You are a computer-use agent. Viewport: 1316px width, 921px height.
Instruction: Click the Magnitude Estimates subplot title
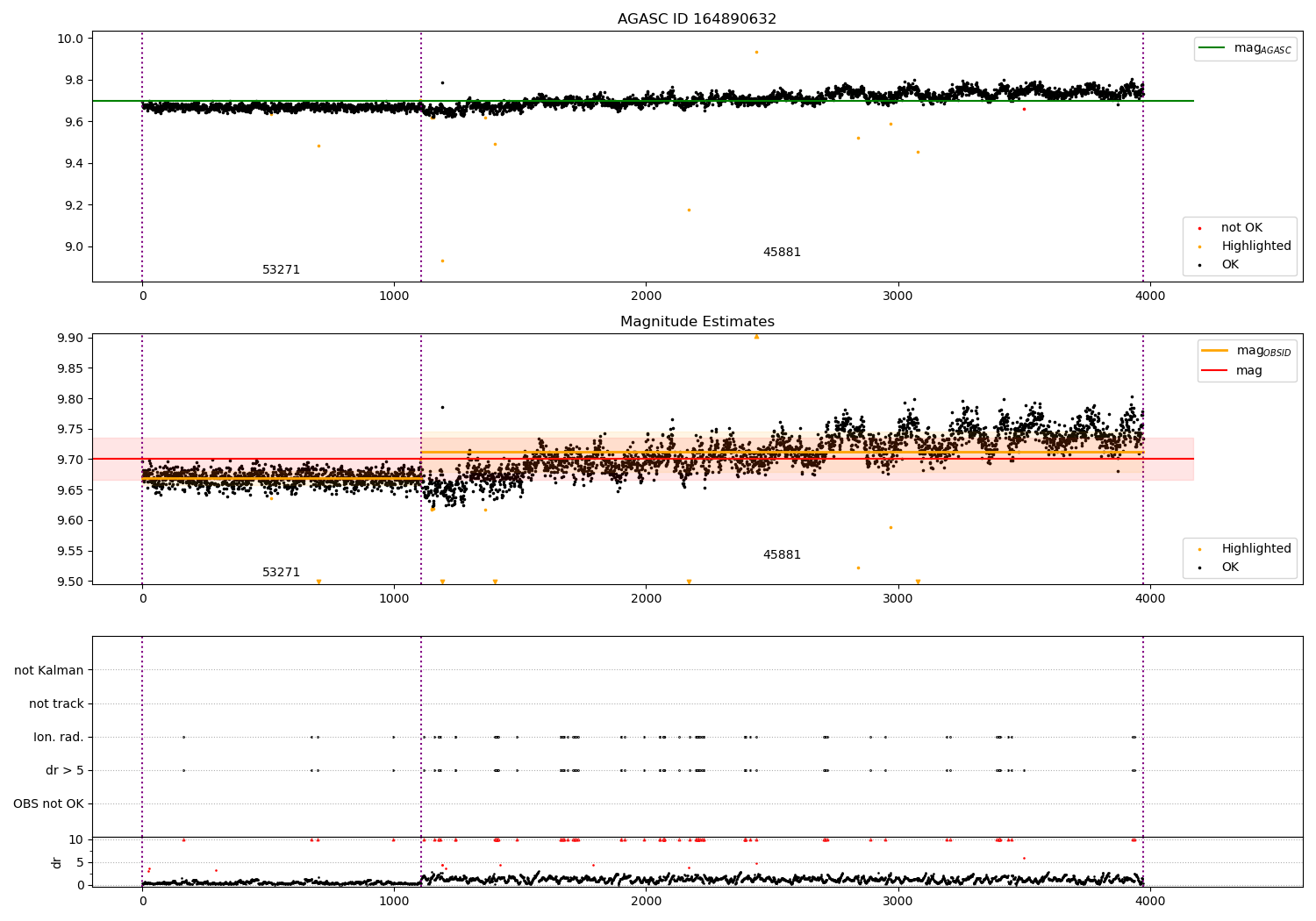coord(697,321)
